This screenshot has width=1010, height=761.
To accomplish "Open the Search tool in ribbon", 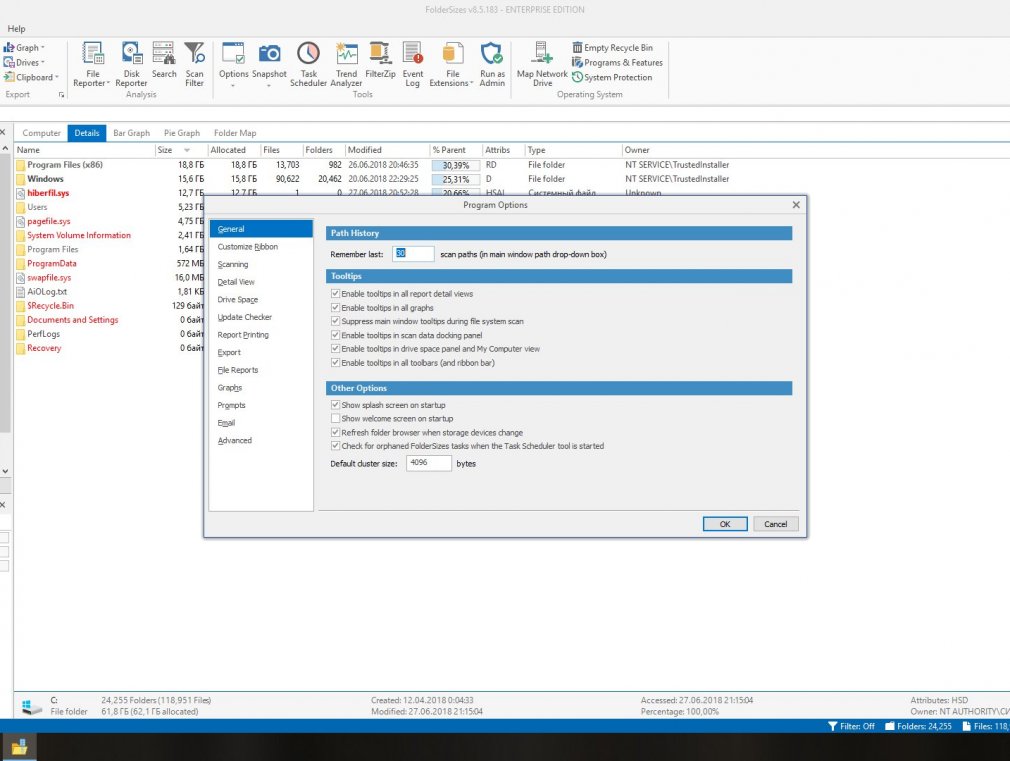I will click(x=164, y=61).
